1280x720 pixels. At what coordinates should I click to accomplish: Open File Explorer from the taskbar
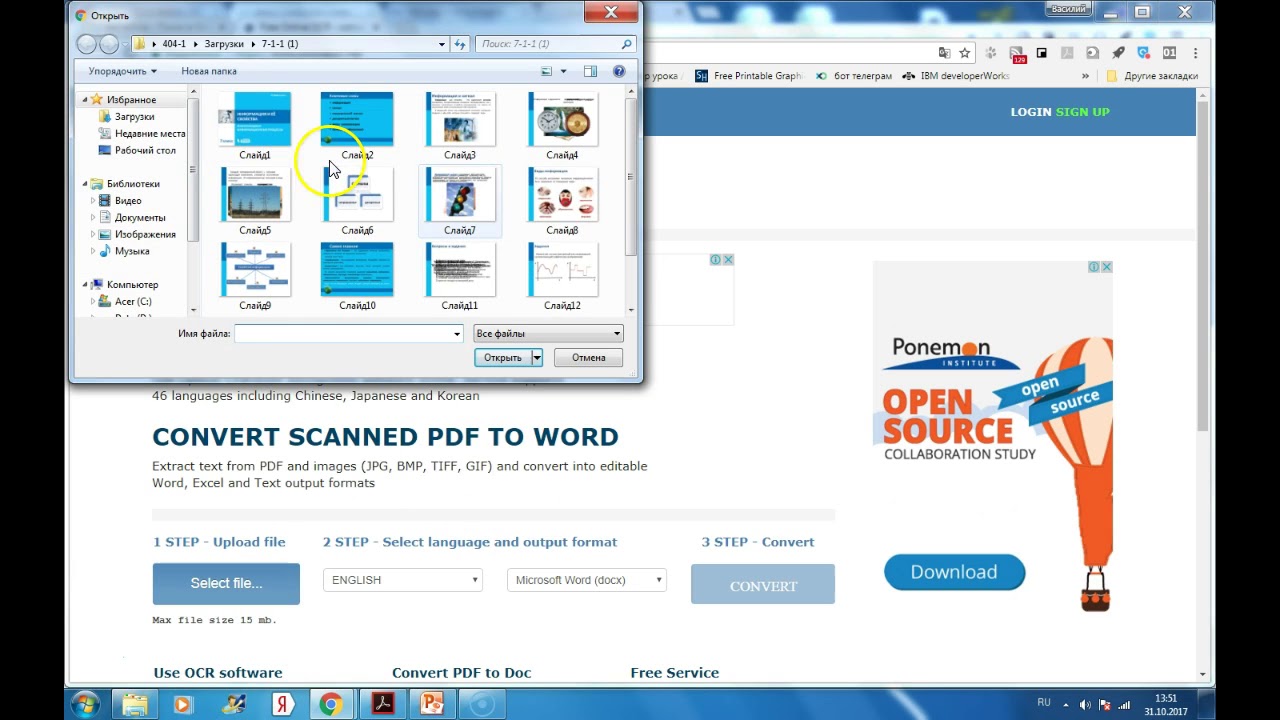(x=134, y=705)
